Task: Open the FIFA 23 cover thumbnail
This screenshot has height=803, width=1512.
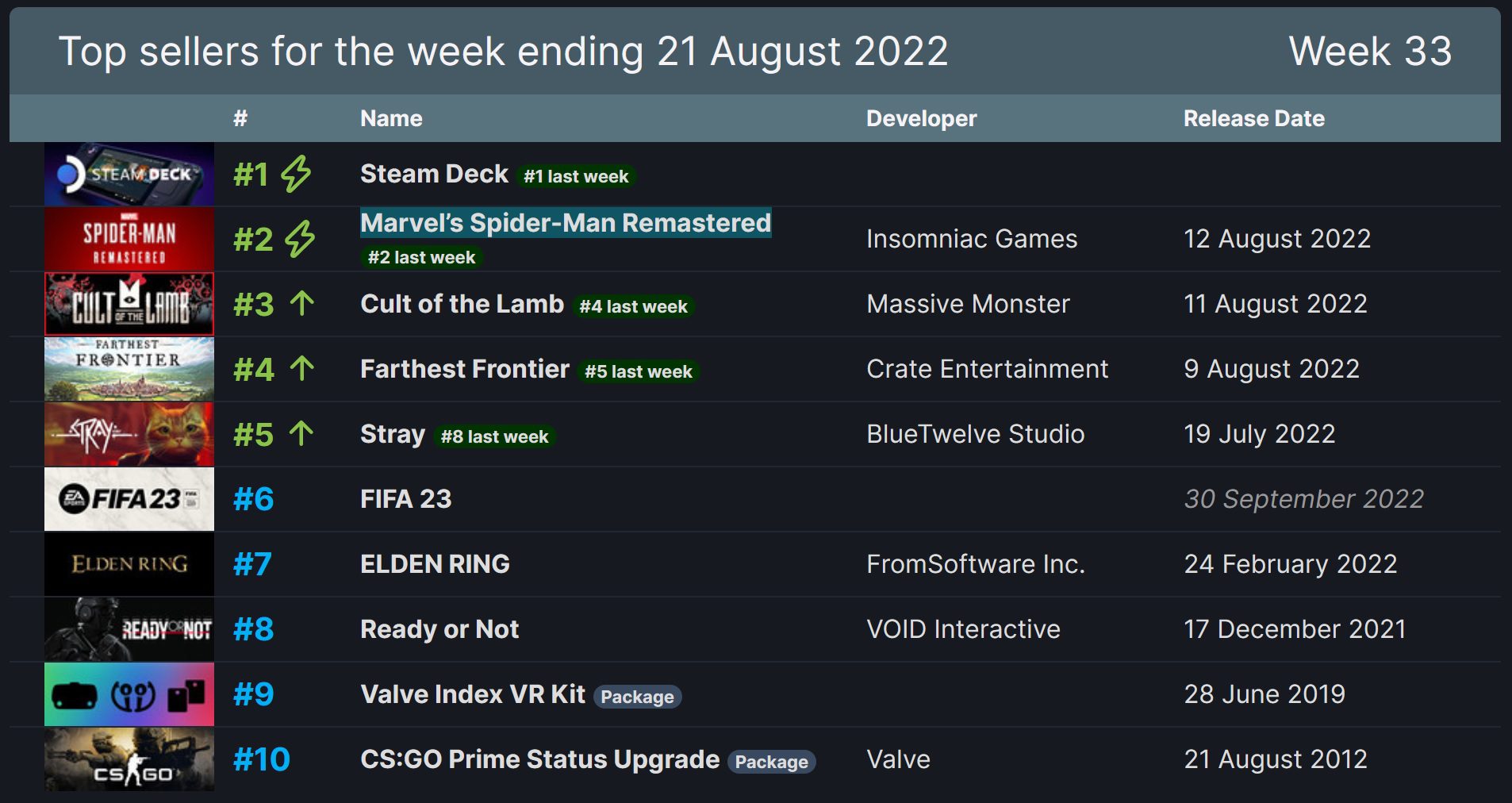Action: [129, 499]
